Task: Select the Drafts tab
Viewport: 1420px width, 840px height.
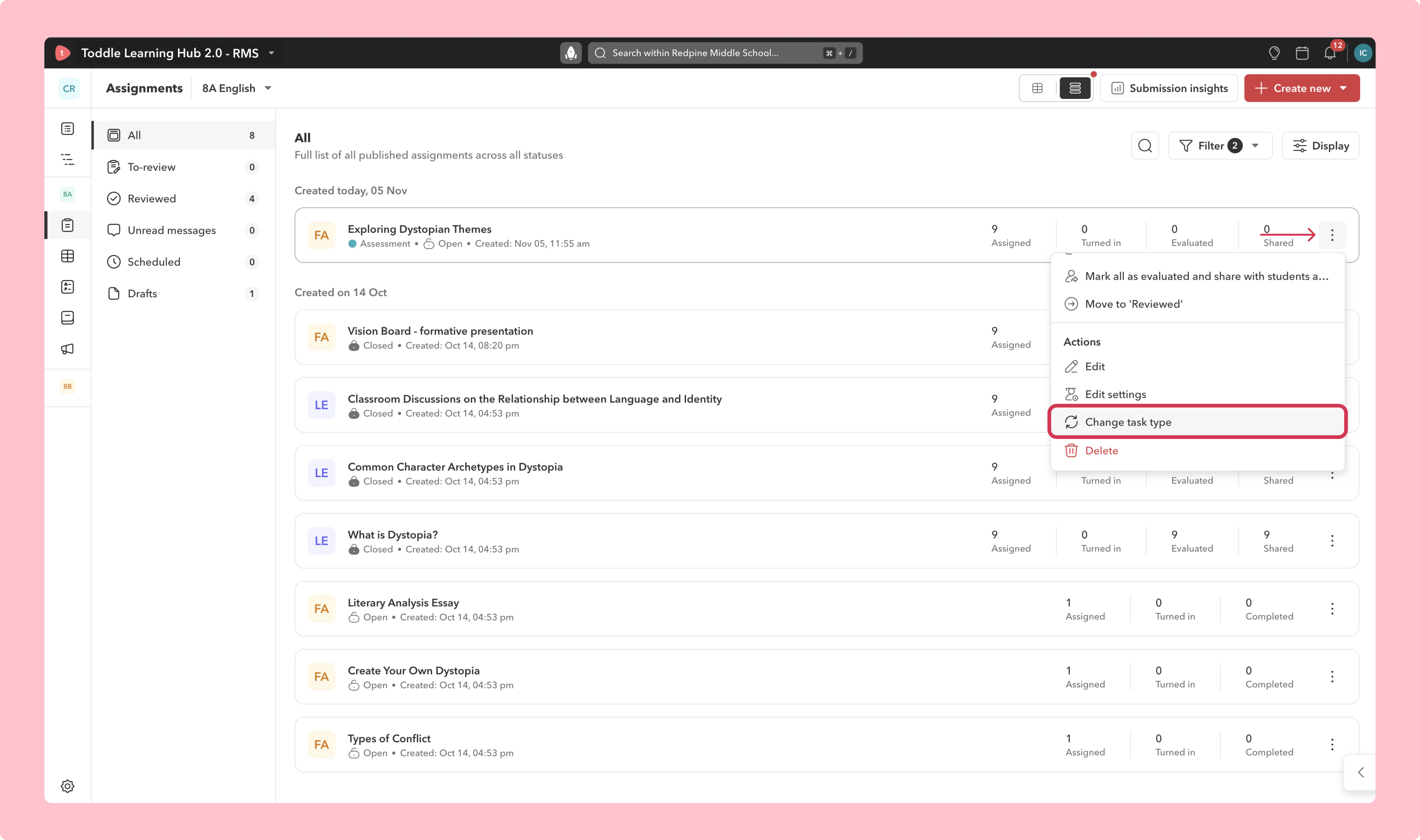Action: pyautogui.click(x=184, y=294)
